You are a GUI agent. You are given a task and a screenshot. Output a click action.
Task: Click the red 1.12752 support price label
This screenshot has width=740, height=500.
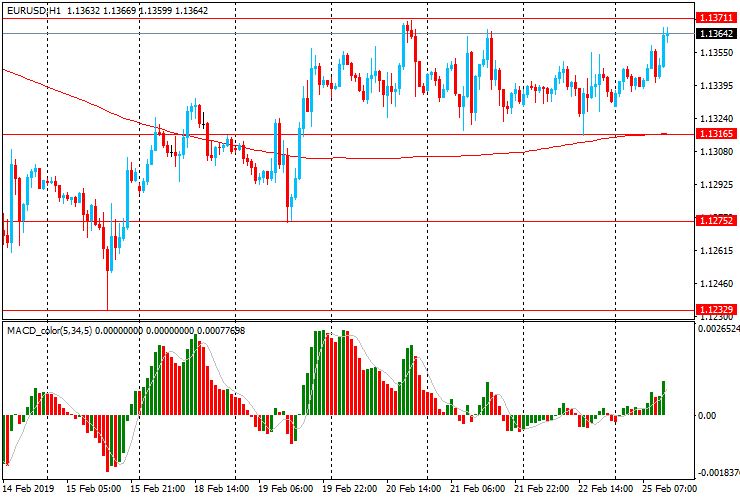coord(714,221)
